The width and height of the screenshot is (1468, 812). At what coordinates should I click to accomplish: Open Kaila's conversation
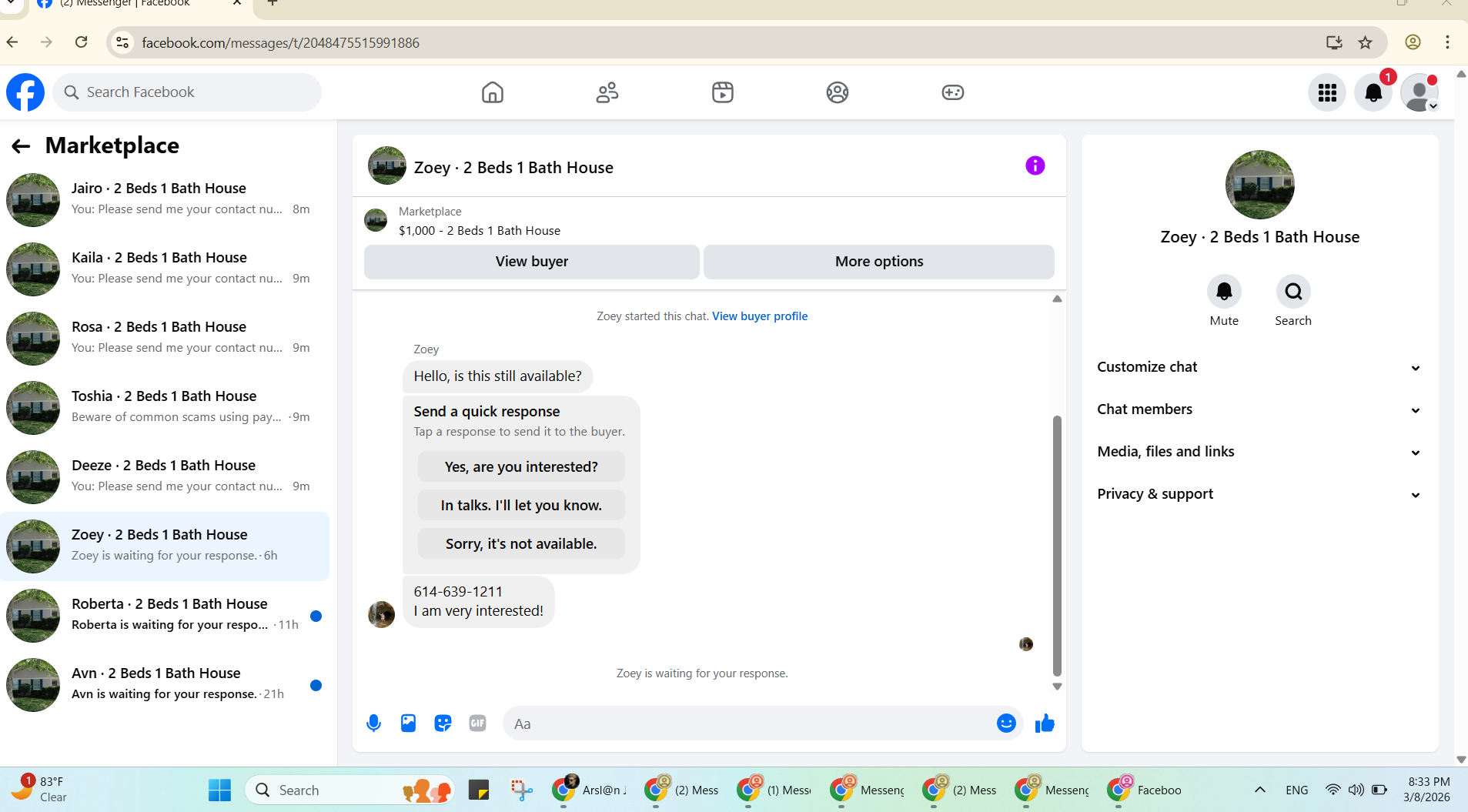tap(165, 269)
